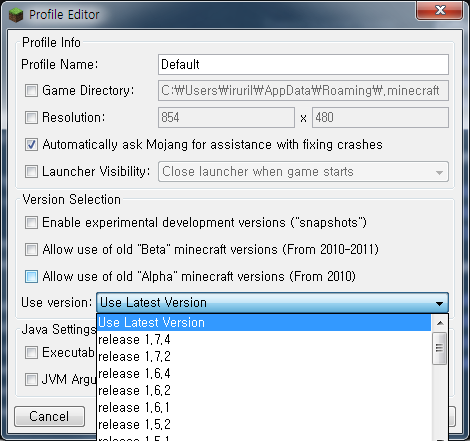Allow old Beta minecraft versions checkbox
Screen dimensions: 470x441
point(31,250)
